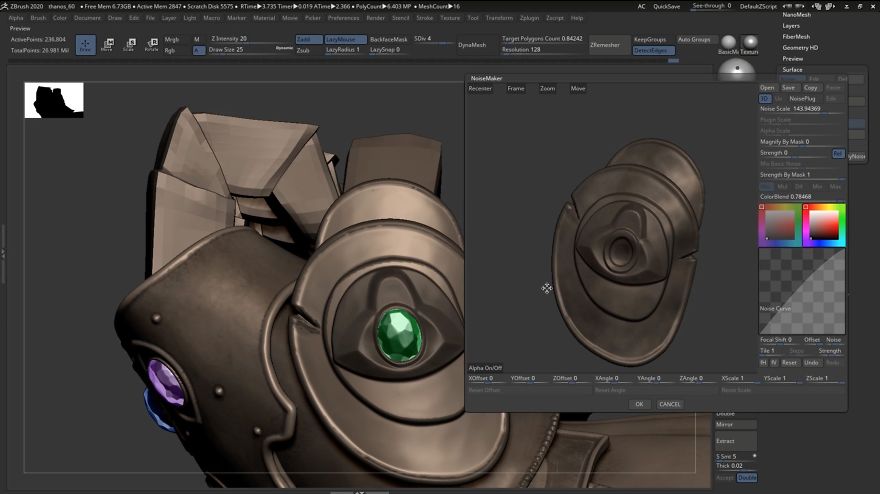Click inside the Noise Curve graph

coord(802,291)
